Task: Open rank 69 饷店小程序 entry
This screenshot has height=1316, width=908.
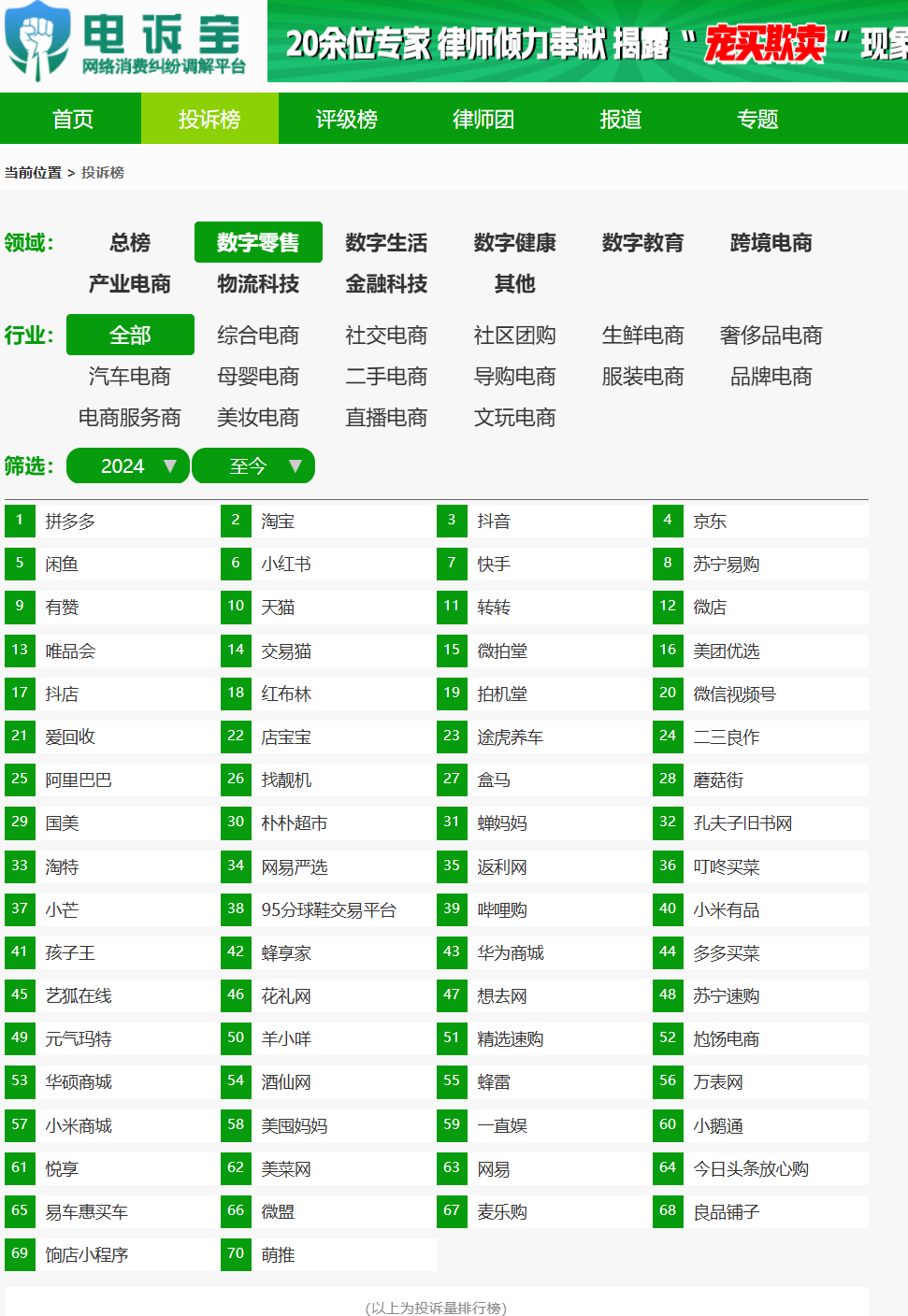Action: [112, 1255]
